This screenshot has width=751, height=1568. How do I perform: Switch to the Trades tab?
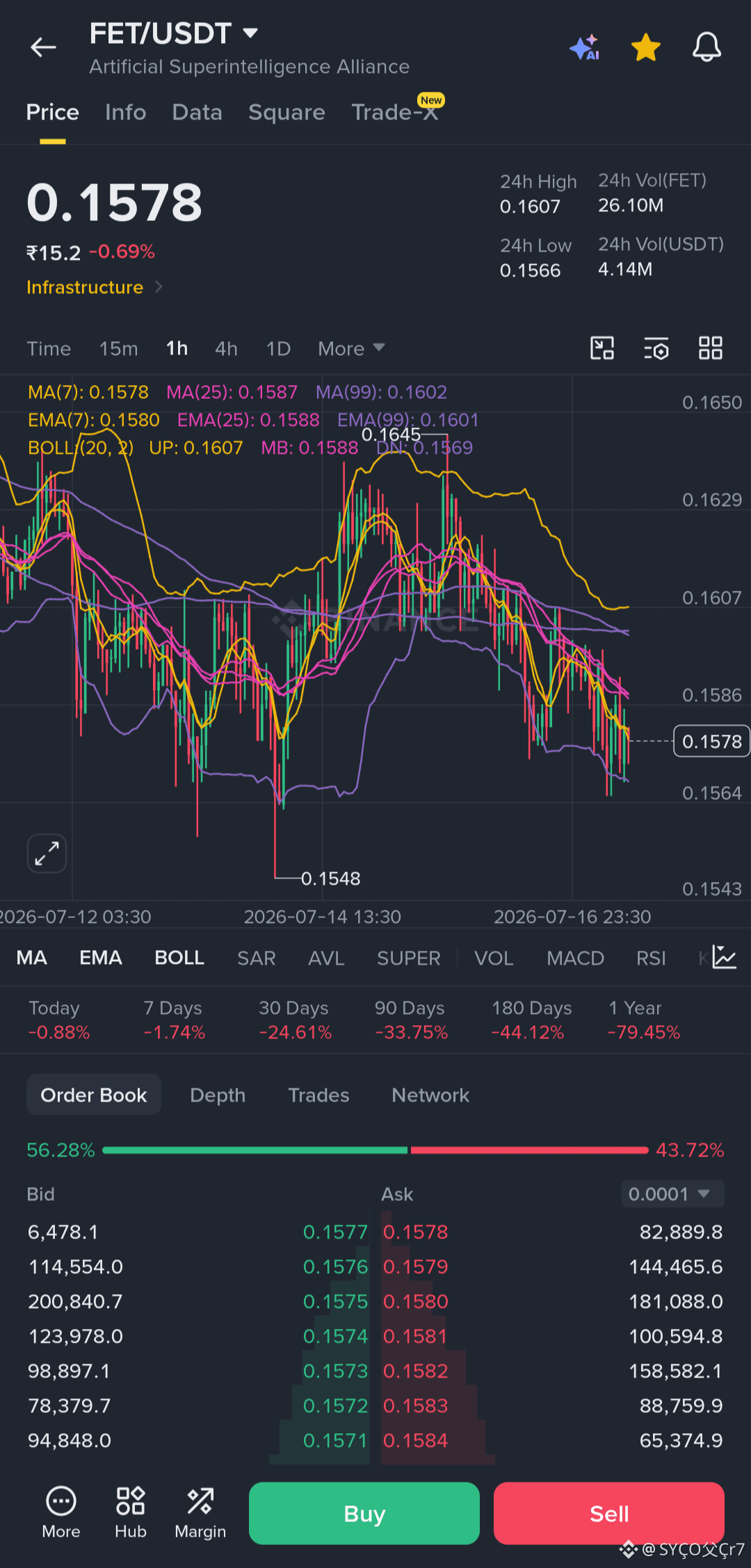point(318,1095)
